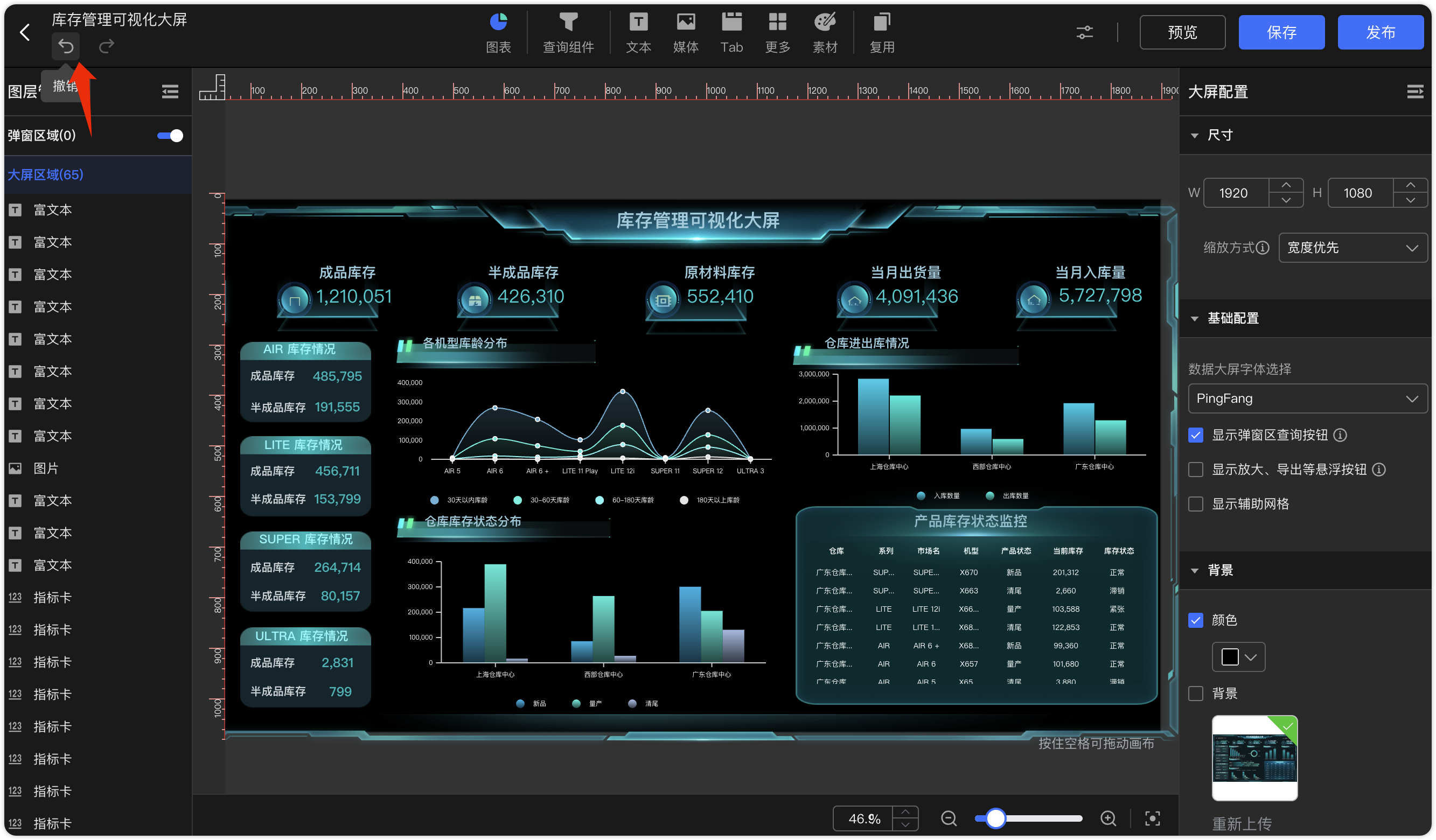Zoom out with the minus magnifier
Image resolution: width=1436 pixels, height=840 pixels.
tap(948, 818)
